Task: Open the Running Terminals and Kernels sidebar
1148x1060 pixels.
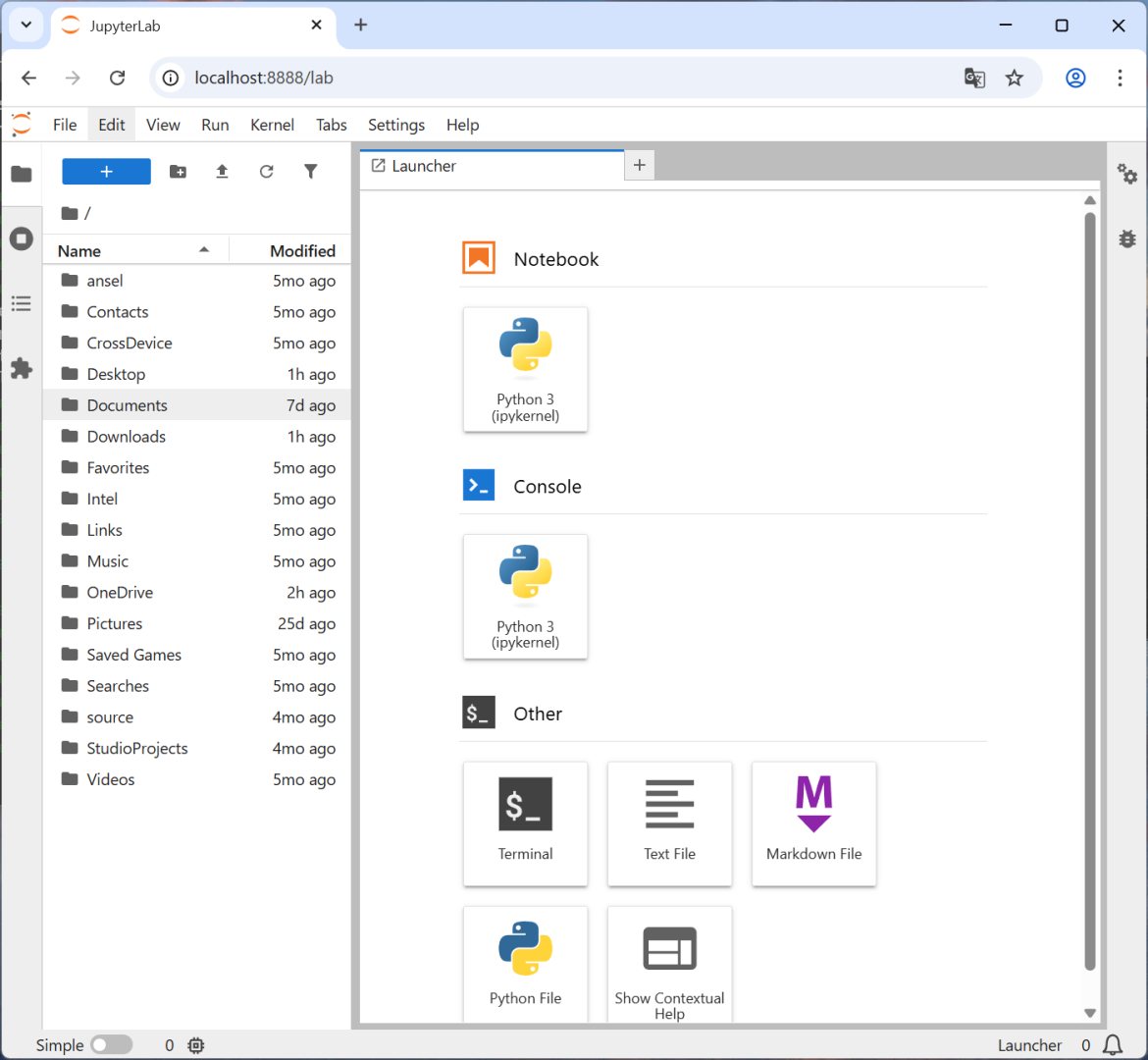Action: tap(22, 238)
